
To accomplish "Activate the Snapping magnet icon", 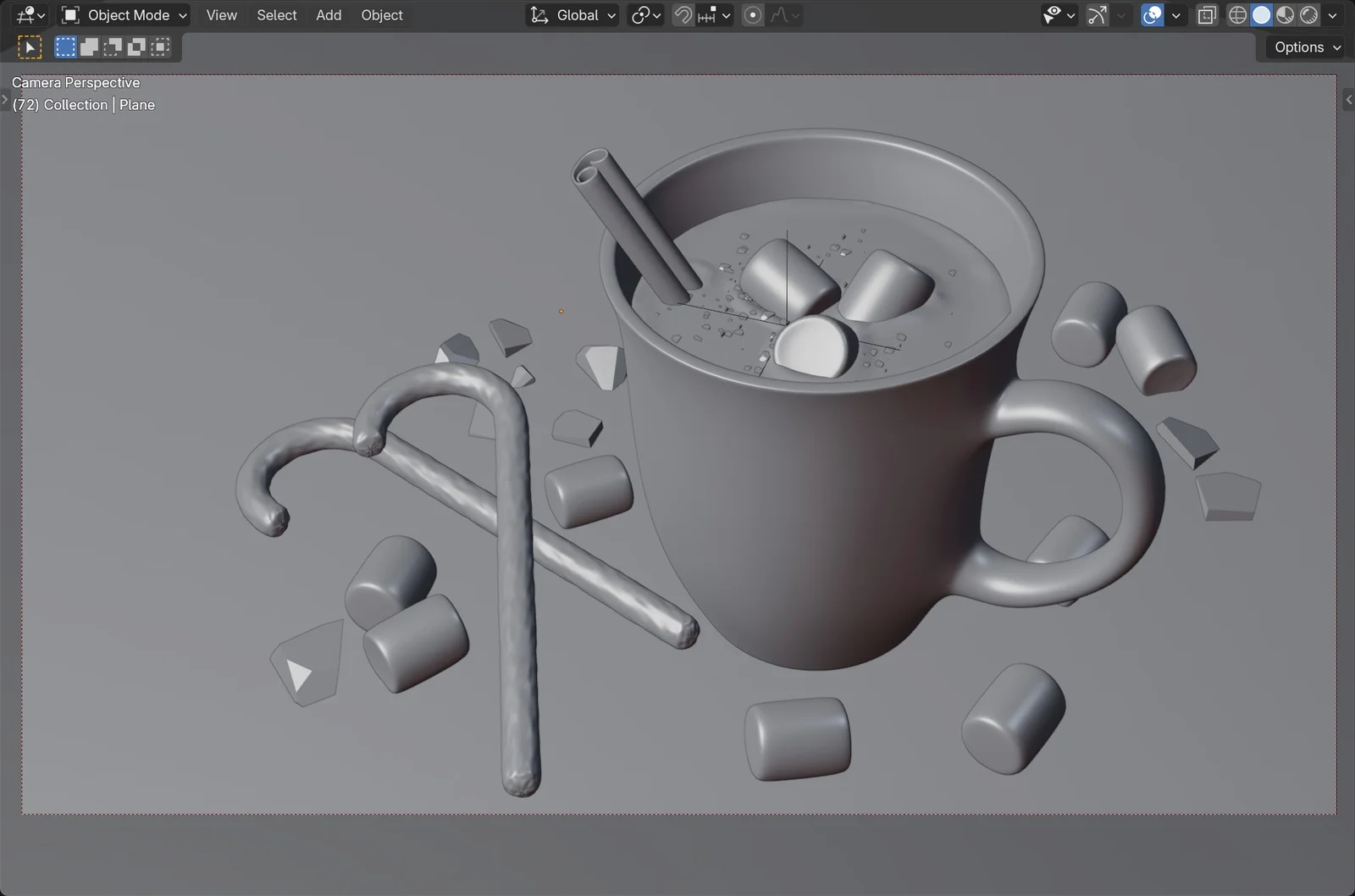I will click(683, 14).
